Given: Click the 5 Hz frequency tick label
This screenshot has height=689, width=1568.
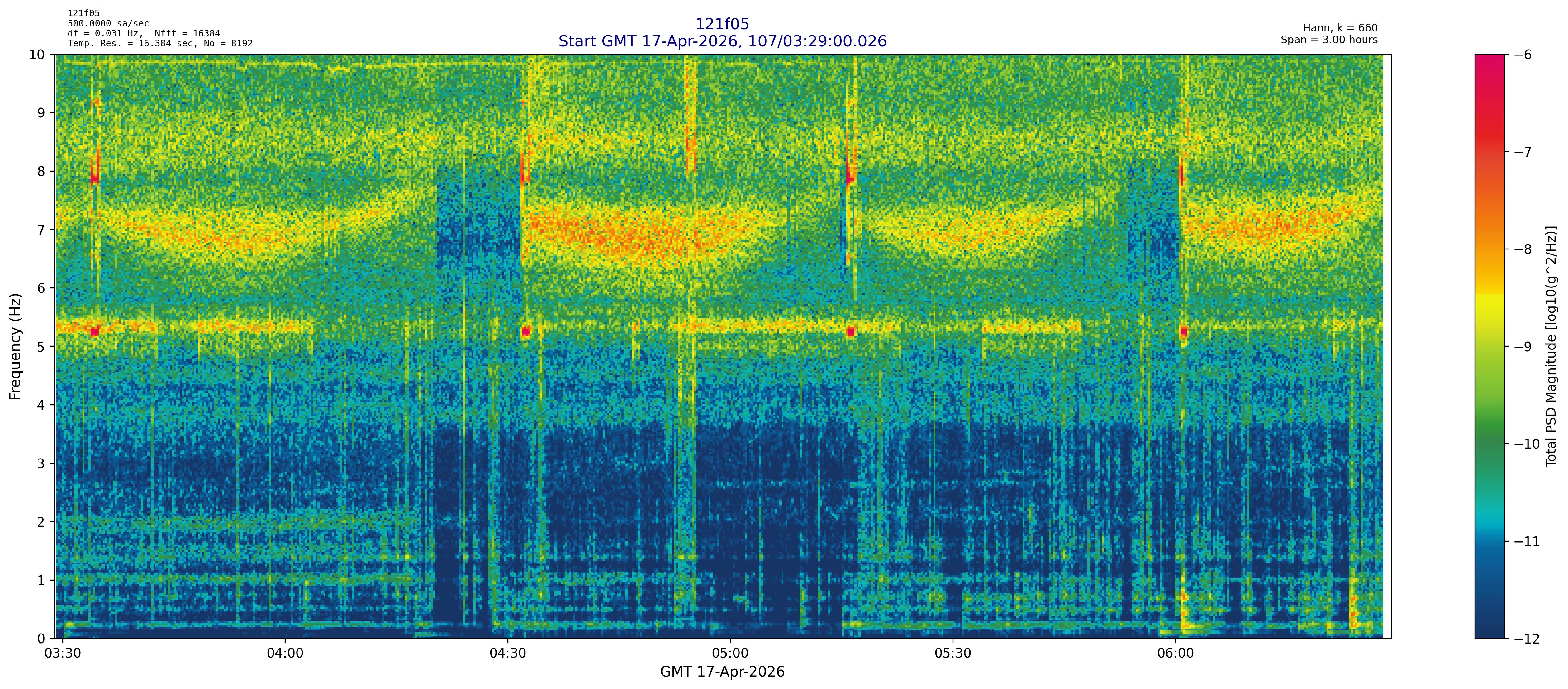Looking at the screenshot, I should click(41, 346).
